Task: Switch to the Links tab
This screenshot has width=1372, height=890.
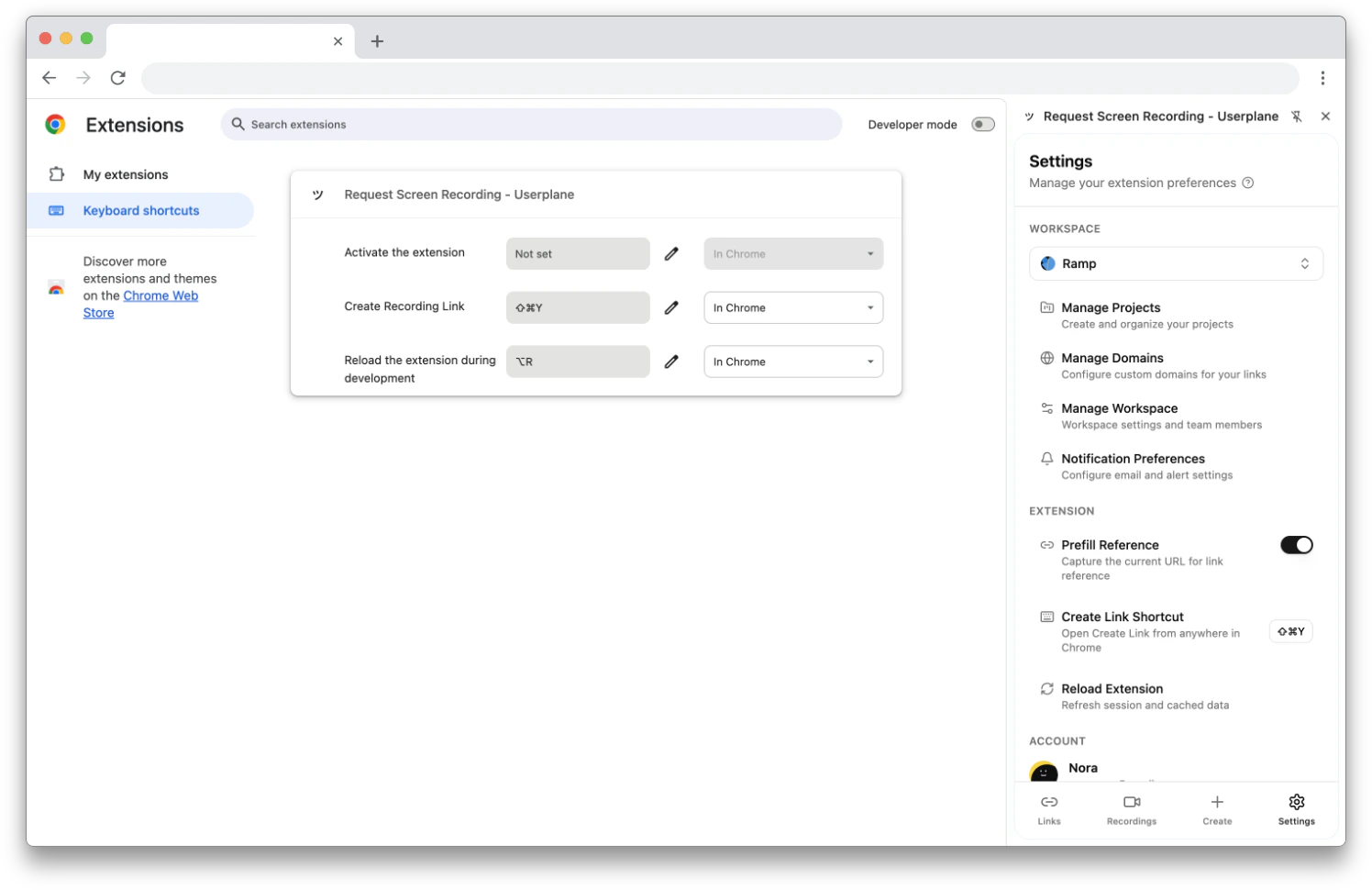Action: click(x=1049, y=809)
